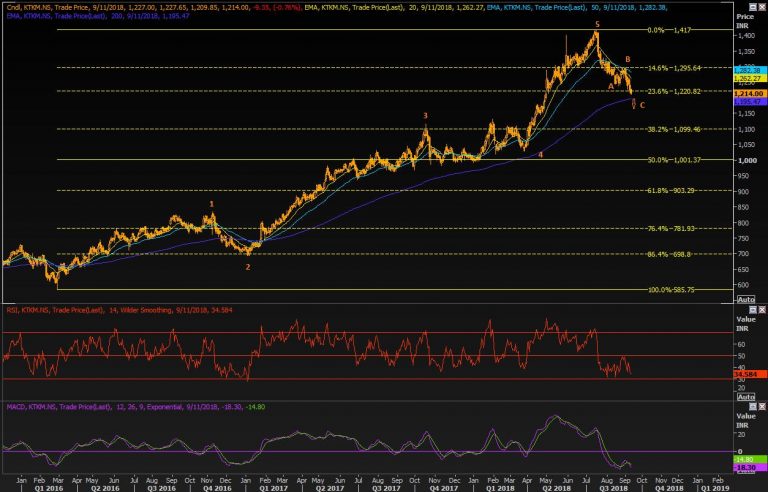768x492 pixels.
Task: Click the cyan 1,282.38 price tag
Action: [747, 69]
